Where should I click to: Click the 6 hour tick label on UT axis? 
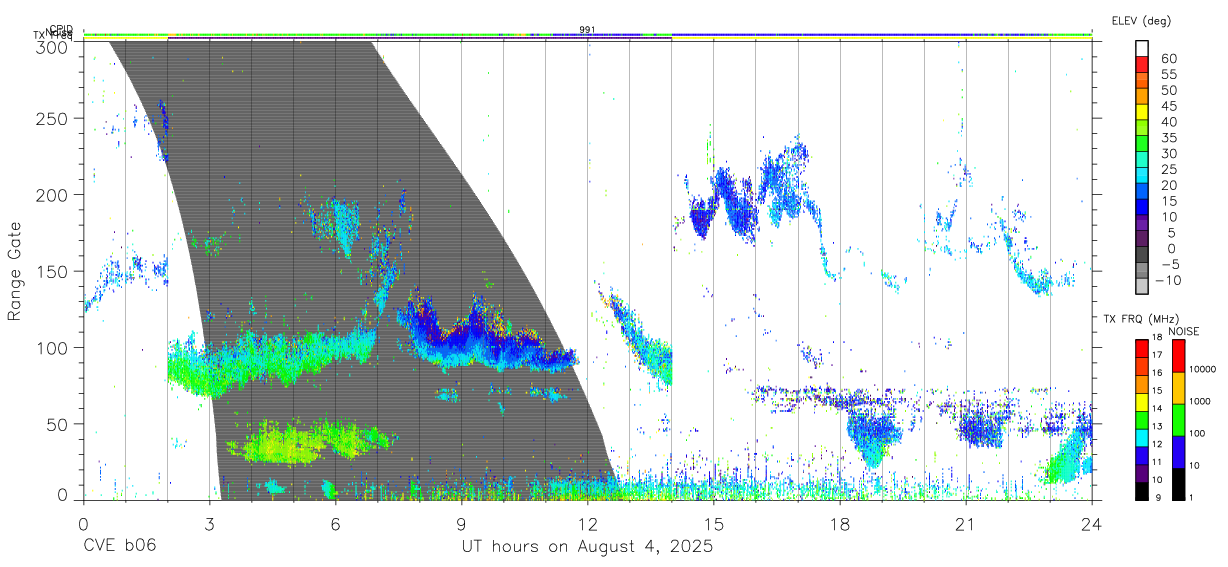click(x=335, y=523)
